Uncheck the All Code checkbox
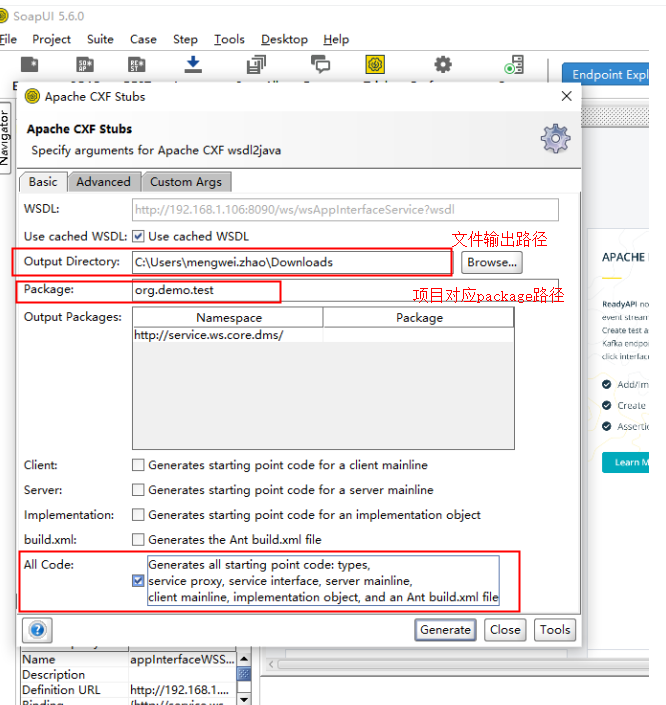Image resolution: width=666 pixels, height=705 pixels. [138, 580]
